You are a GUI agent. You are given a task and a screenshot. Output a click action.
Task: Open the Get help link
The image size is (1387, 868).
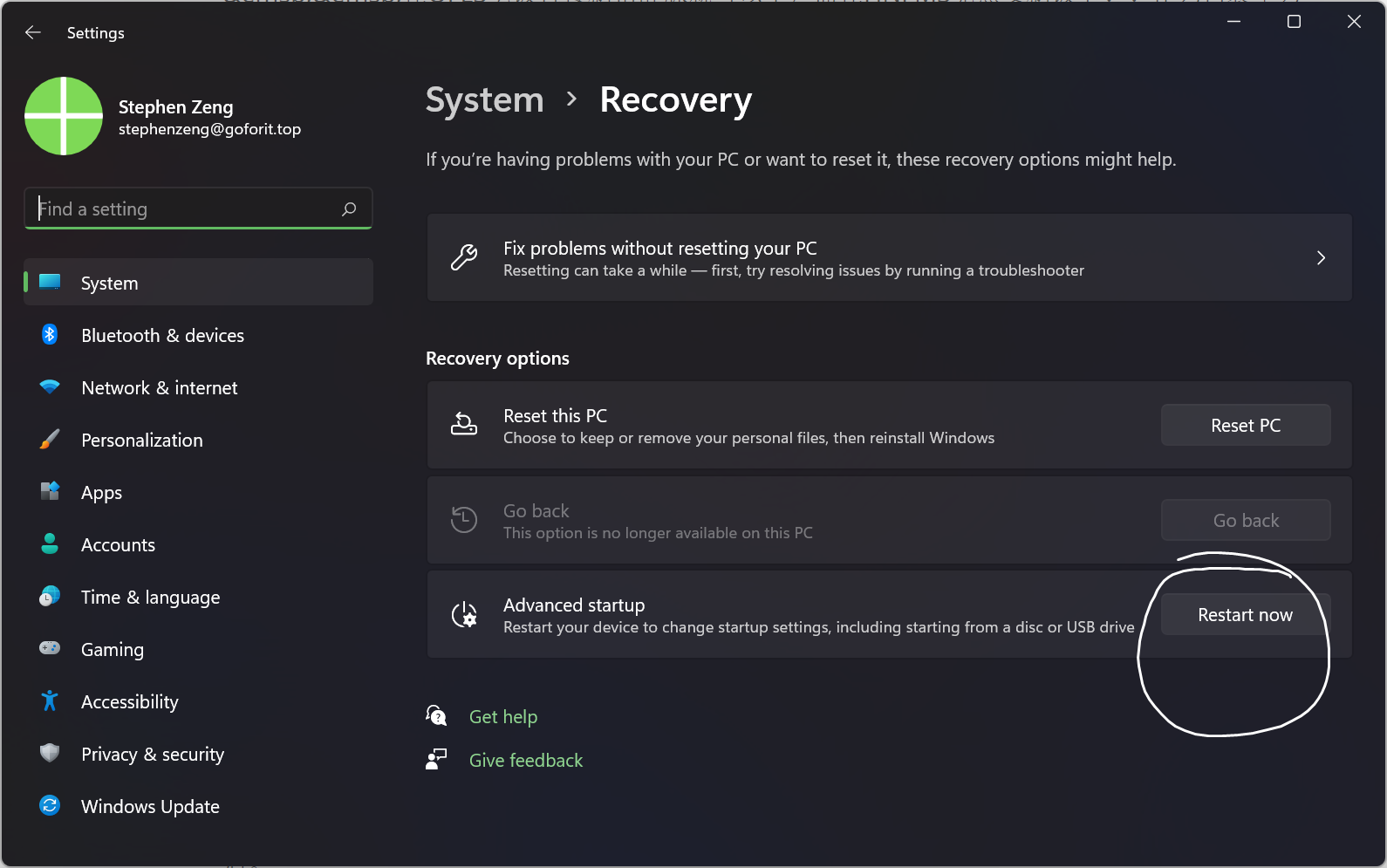(x=503, y=716)
